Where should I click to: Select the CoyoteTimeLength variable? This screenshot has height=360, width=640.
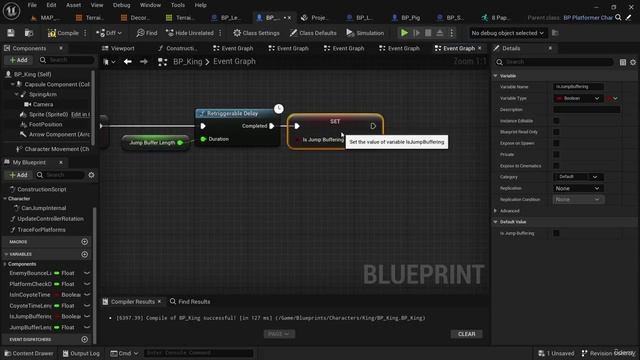tap(30, 306)
